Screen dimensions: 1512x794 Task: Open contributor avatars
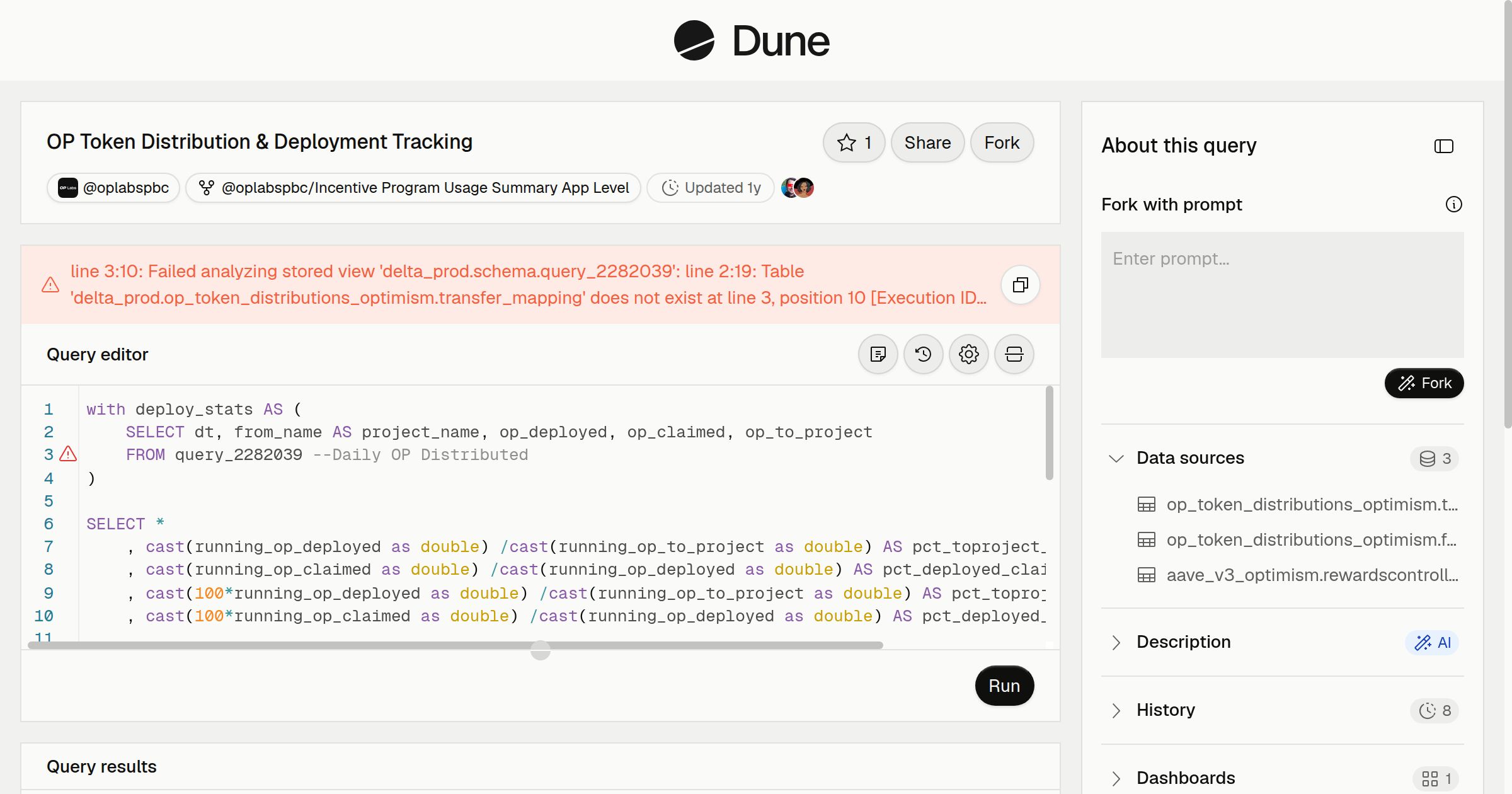pyautogui.click(x=798, y=188)
